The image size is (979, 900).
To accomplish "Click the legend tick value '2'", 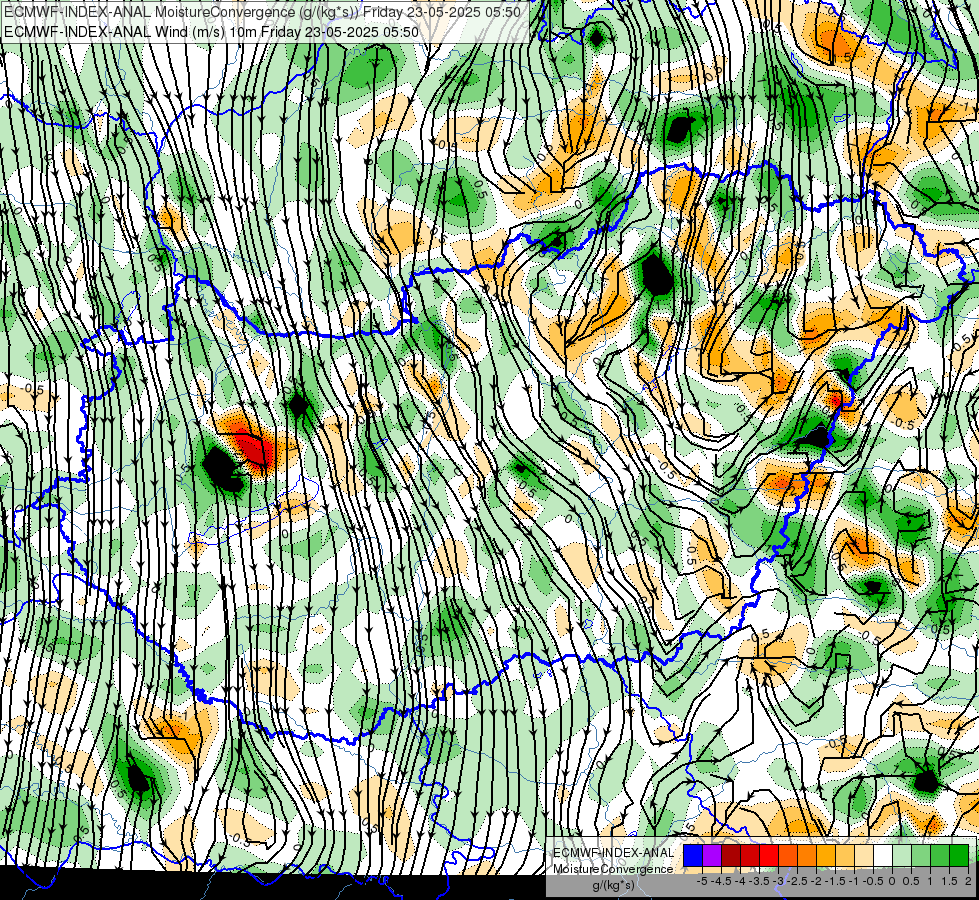I will point(968,881).
